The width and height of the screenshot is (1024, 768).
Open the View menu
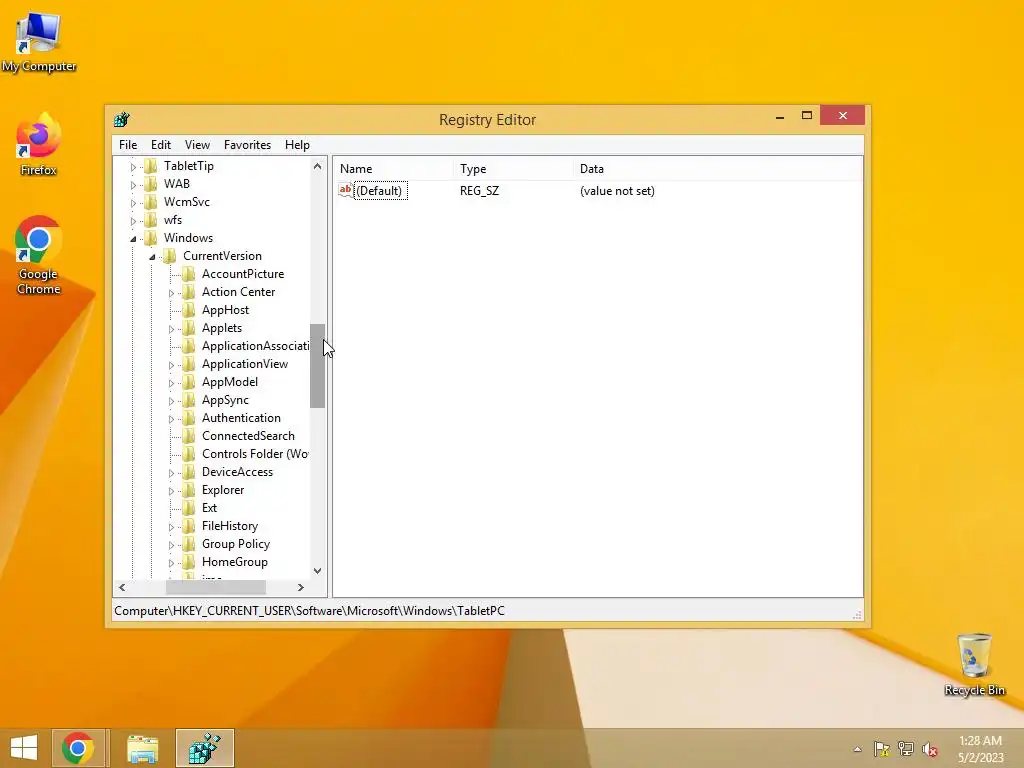tap(197, 145)
